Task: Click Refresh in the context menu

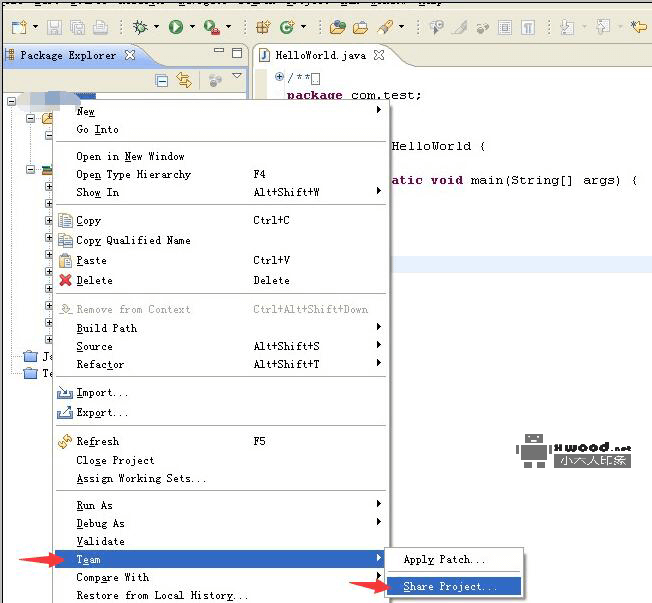Action: pyautogui.click(x=221, y=441)
